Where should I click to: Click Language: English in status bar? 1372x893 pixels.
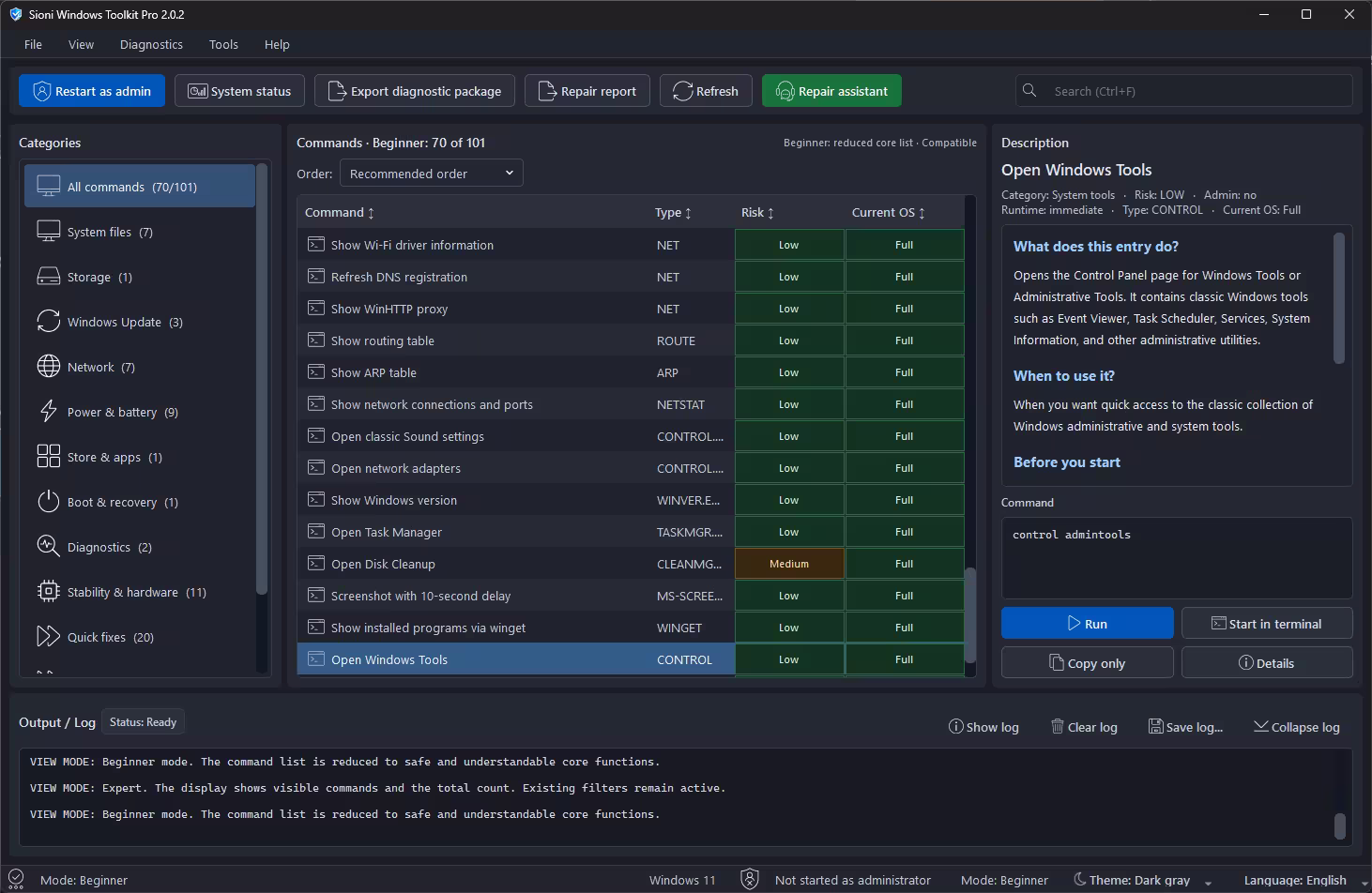pyautogui.click(x=1295, y=880)
